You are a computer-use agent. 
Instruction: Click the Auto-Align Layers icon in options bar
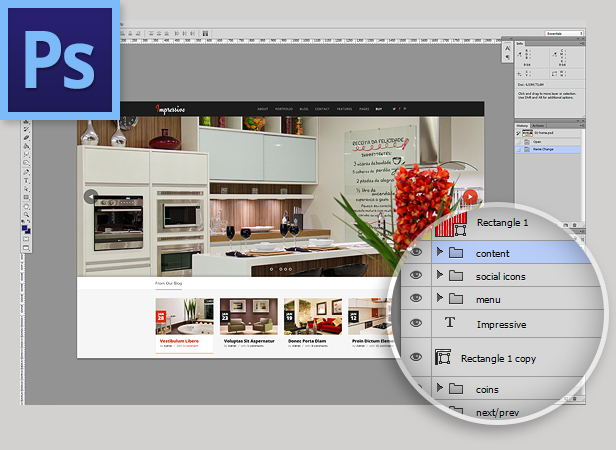click(x=205, y=33)
